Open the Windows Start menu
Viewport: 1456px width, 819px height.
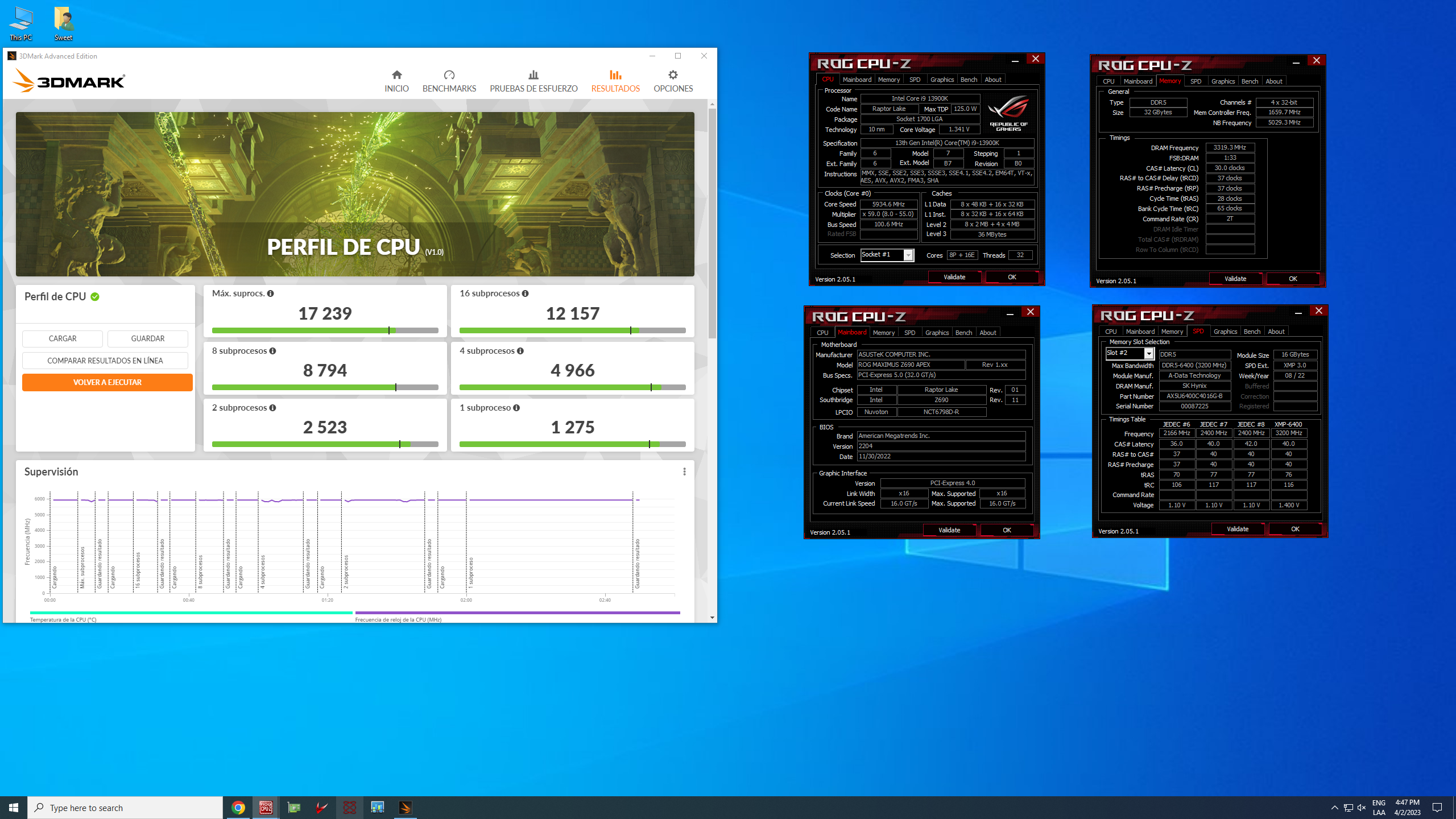click(14, 808)
